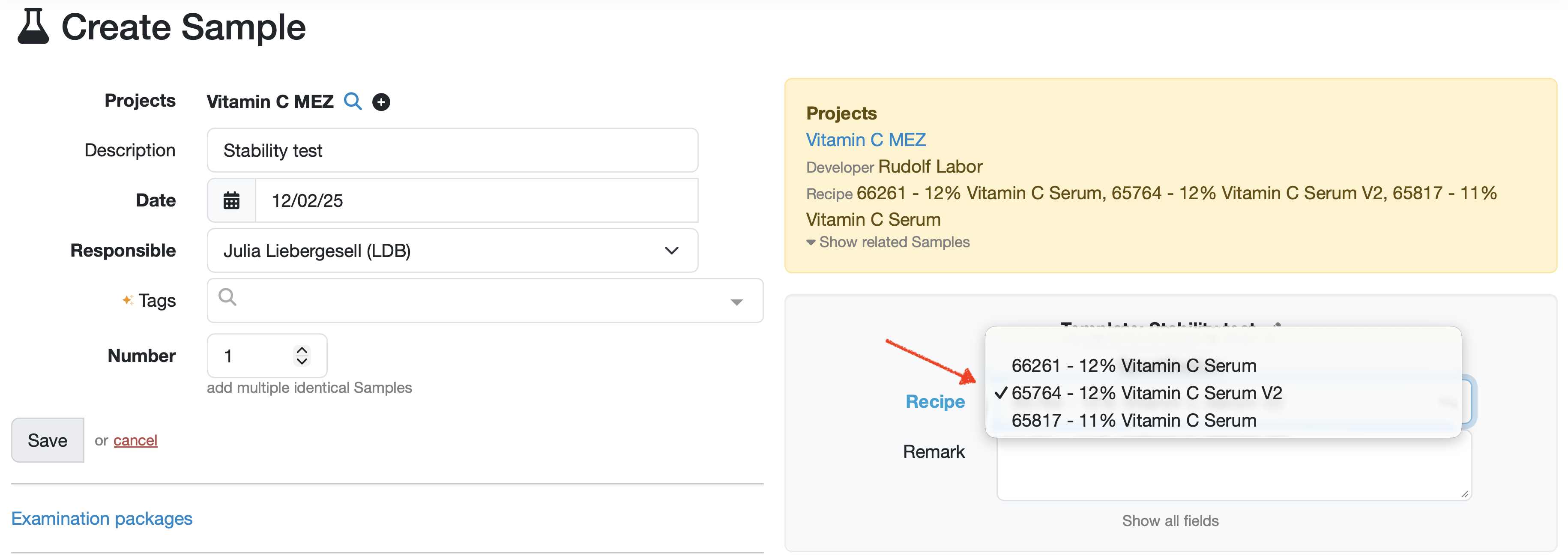Open the date picker calendar icon
The height and width of the screenshot is (556, 1568).
pyautogui.click(x=231, y=200)
